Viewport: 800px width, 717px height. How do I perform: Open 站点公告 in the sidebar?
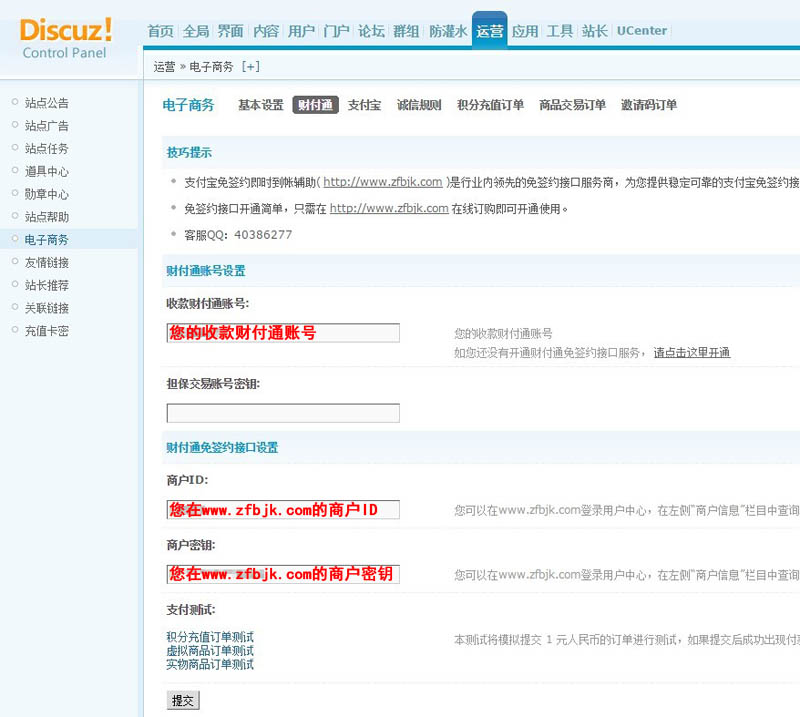click(46, 103)
